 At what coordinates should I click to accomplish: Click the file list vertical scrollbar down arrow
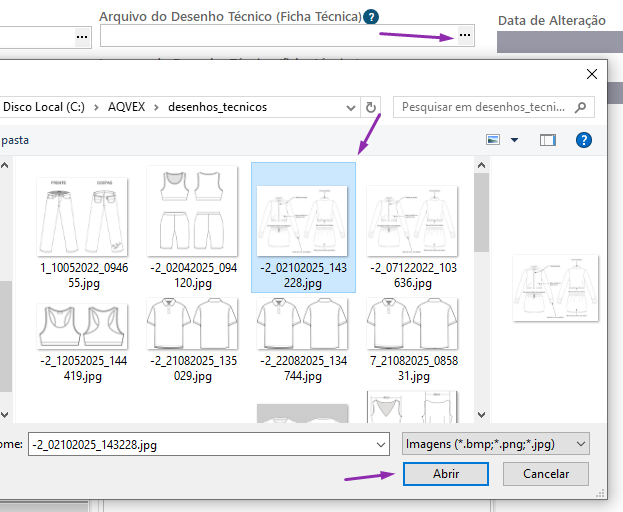(x=482, y=414)
